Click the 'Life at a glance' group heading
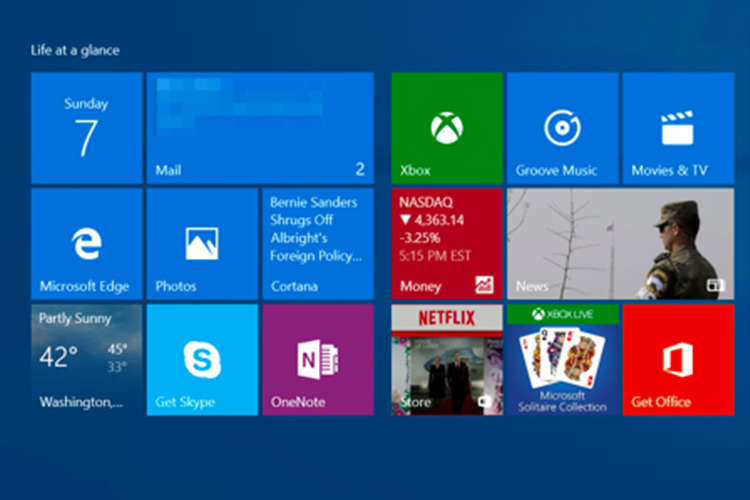This screenshot has width=750, height=500. click(75, 50)
